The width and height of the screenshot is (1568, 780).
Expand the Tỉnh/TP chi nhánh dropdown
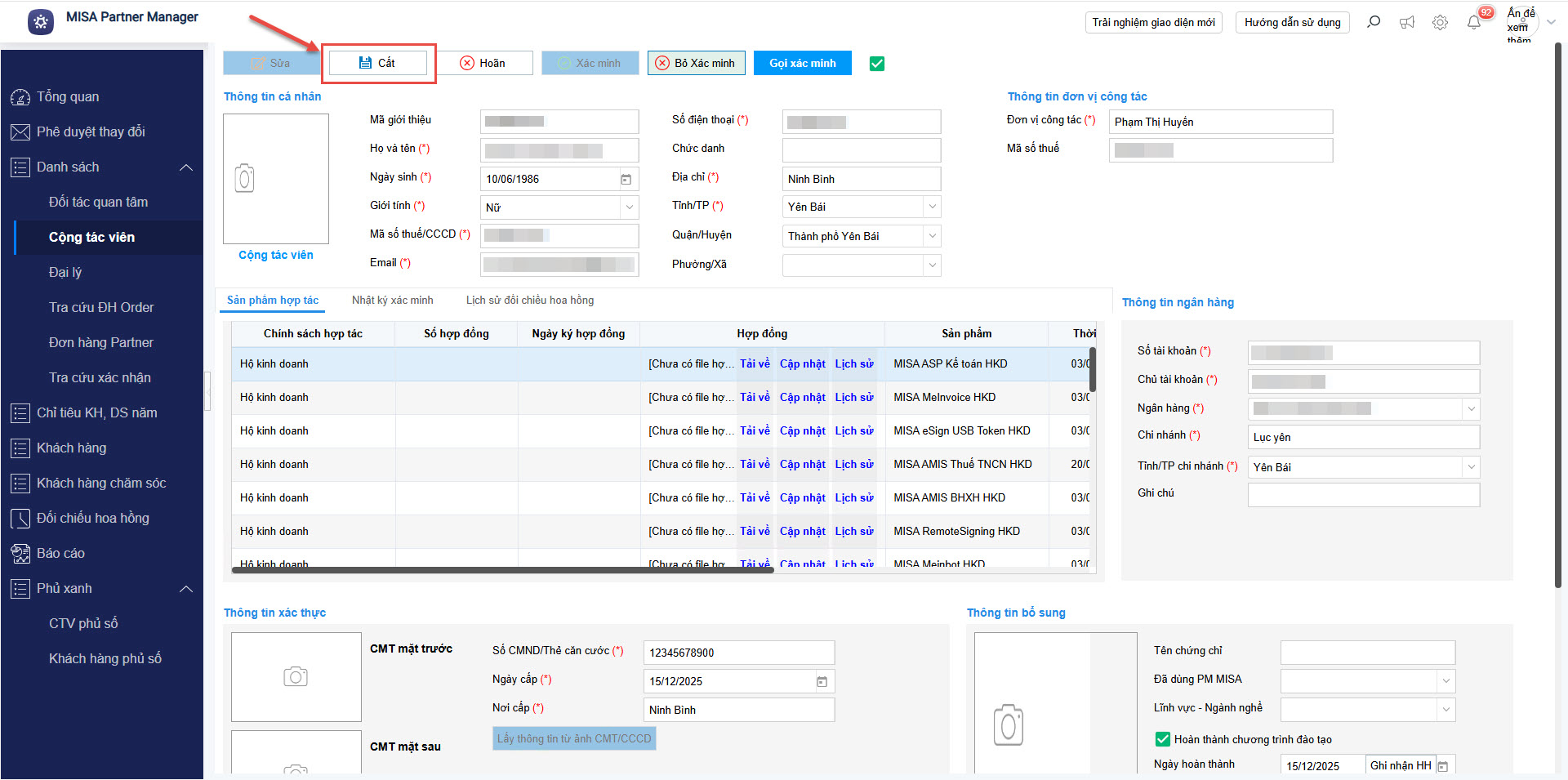coord(1471,467)
